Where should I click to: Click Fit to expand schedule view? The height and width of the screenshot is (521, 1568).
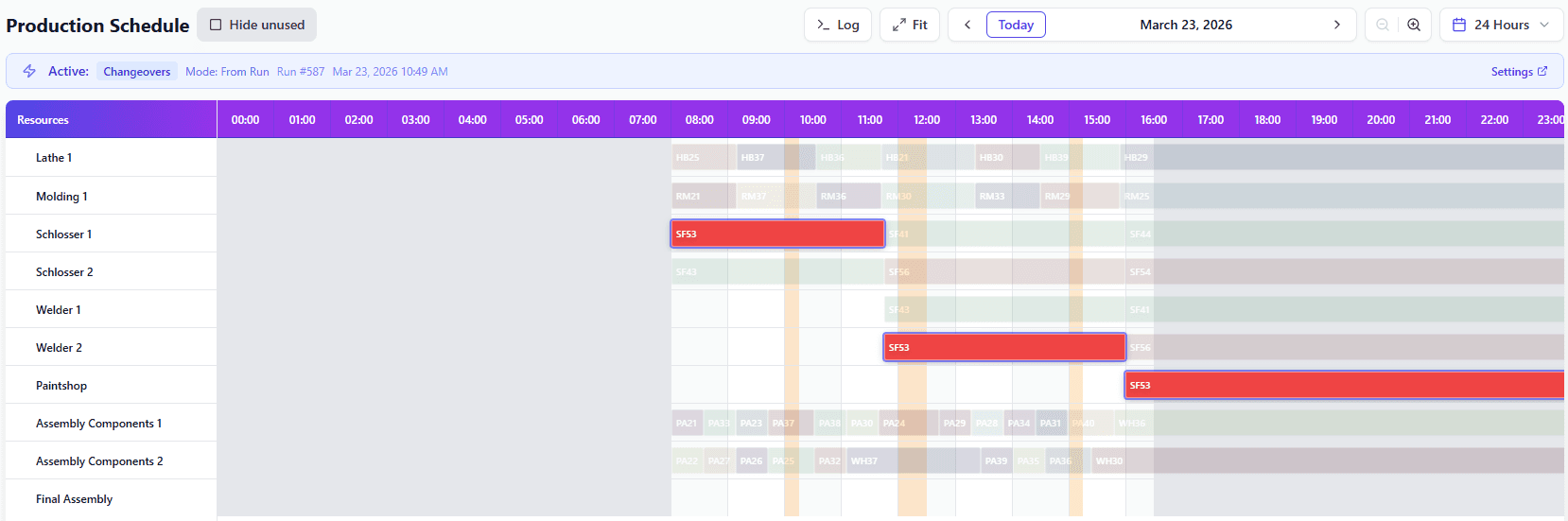[x=910, y=25]
